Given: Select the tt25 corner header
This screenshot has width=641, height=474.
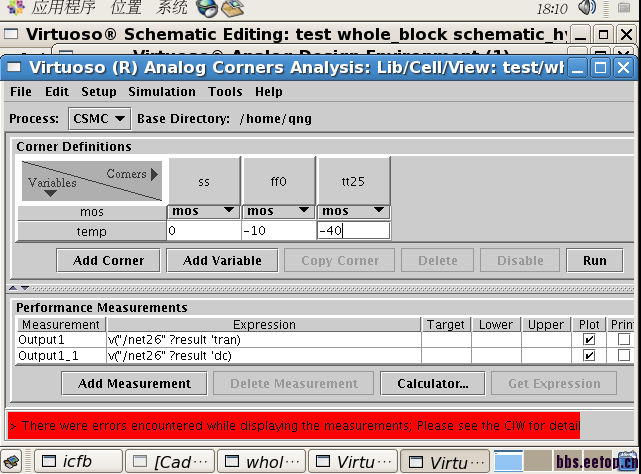Looking at the screenshot, I should tap(354, 181).
